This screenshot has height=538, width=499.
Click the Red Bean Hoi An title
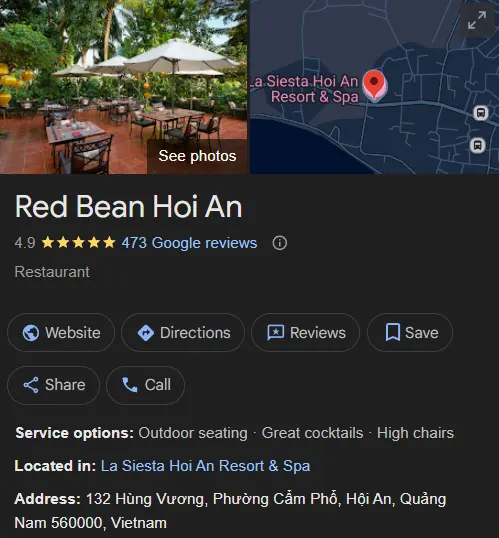pyautogui.click(x=129, y=207)
